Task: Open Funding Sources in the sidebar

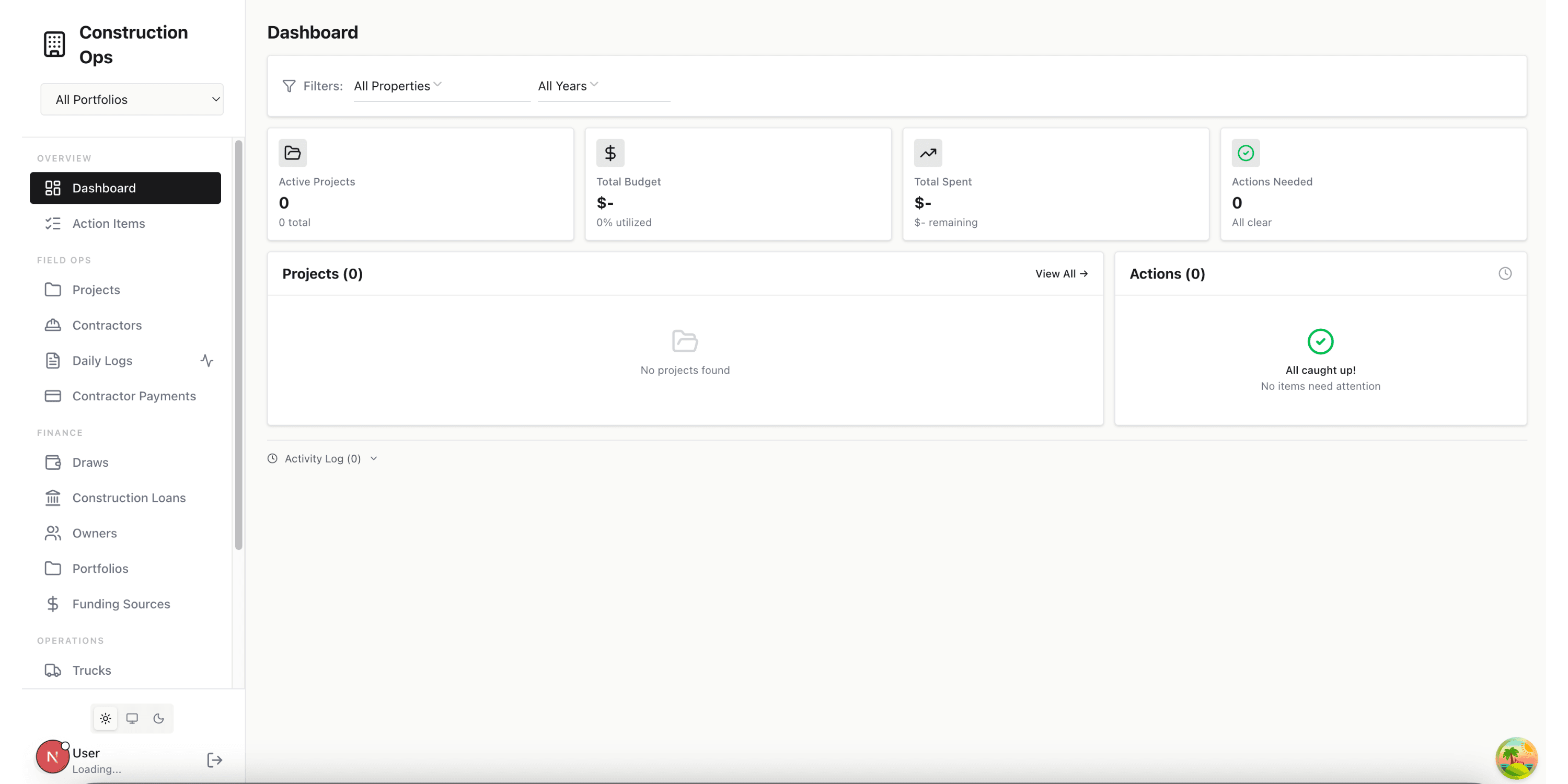Action: click(125, 604)
